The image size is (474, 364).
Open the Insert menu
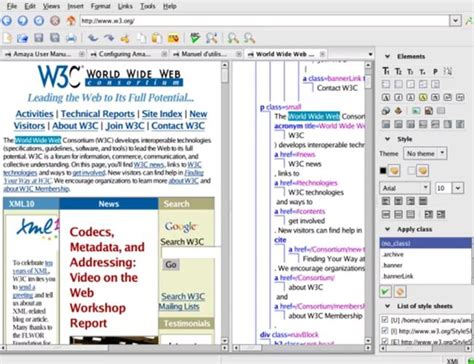click(75, 6)
